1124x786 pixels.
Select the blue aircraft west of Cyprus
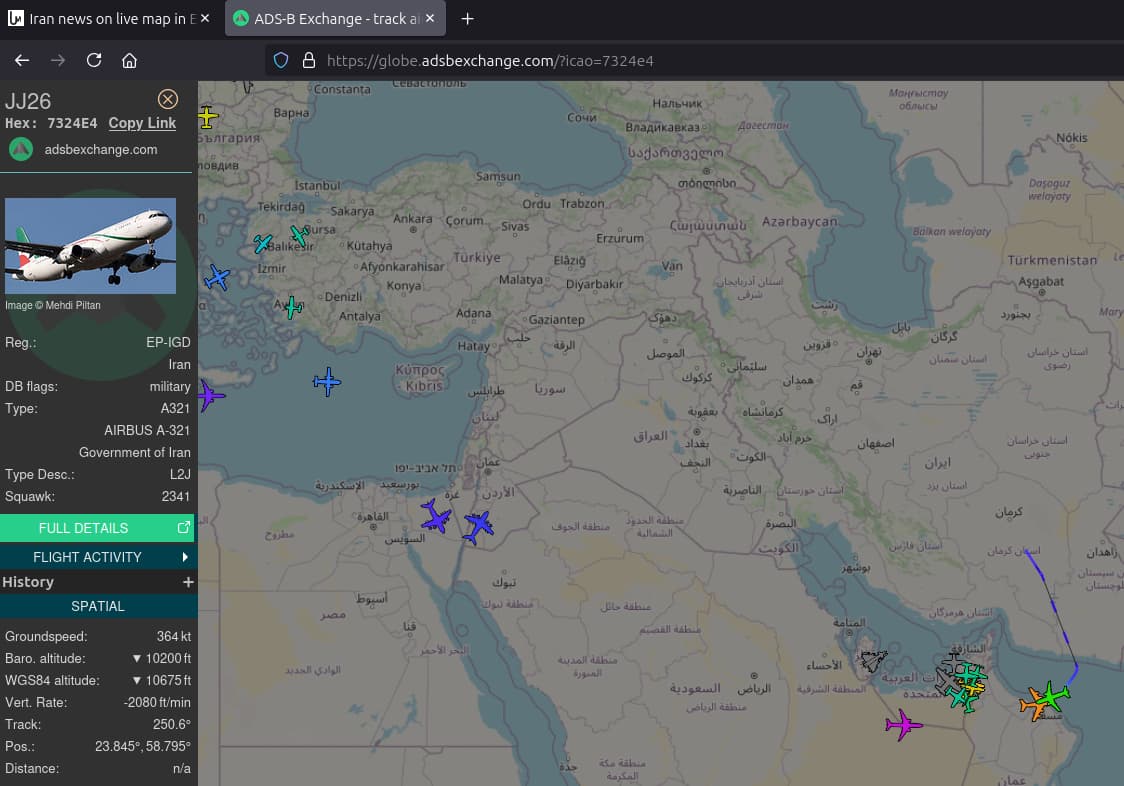click(327, 382)
